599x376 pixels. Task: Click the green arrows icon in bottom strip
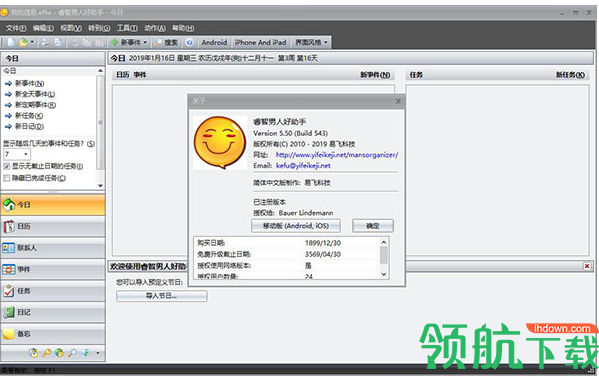pos(85,353)
